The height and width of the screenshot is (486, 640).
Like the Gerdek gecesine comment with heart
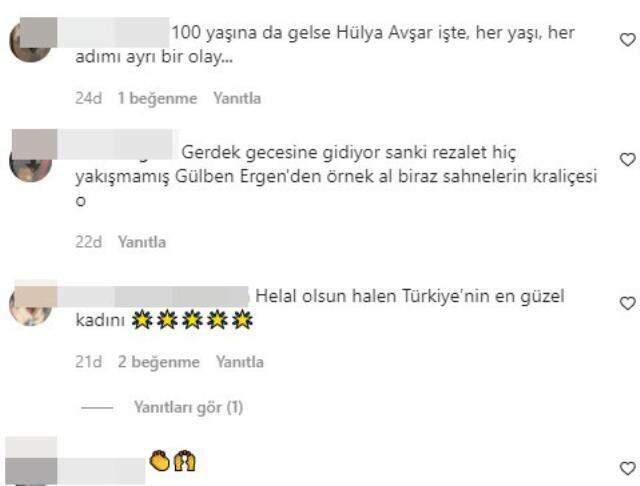coord(627,160)
